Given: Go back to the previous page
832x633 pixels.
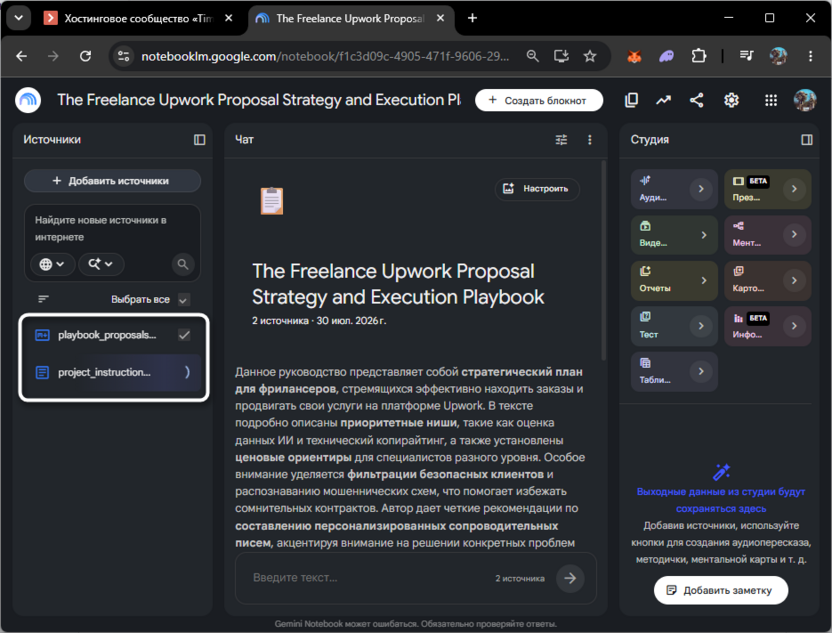Looking at the screenshot, I should [22, 56].
